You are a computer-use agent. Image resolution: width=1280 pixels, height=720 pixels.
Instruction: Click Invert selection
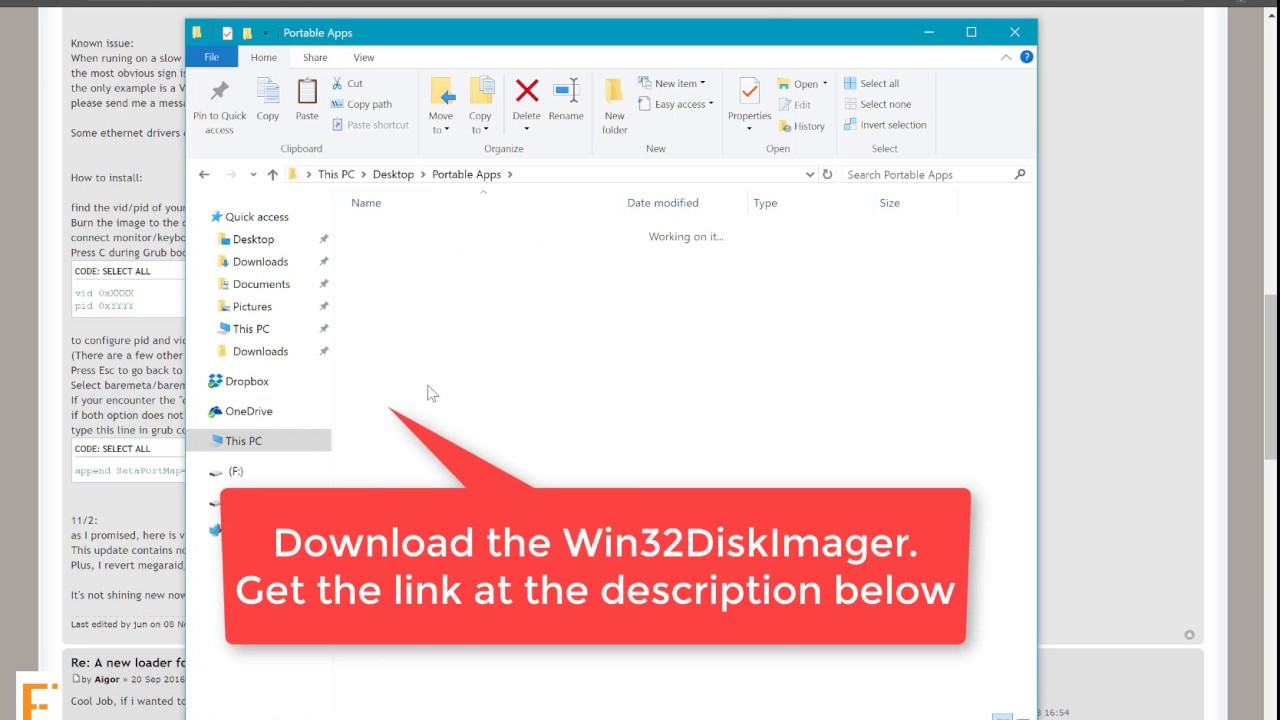coord(885,125)
